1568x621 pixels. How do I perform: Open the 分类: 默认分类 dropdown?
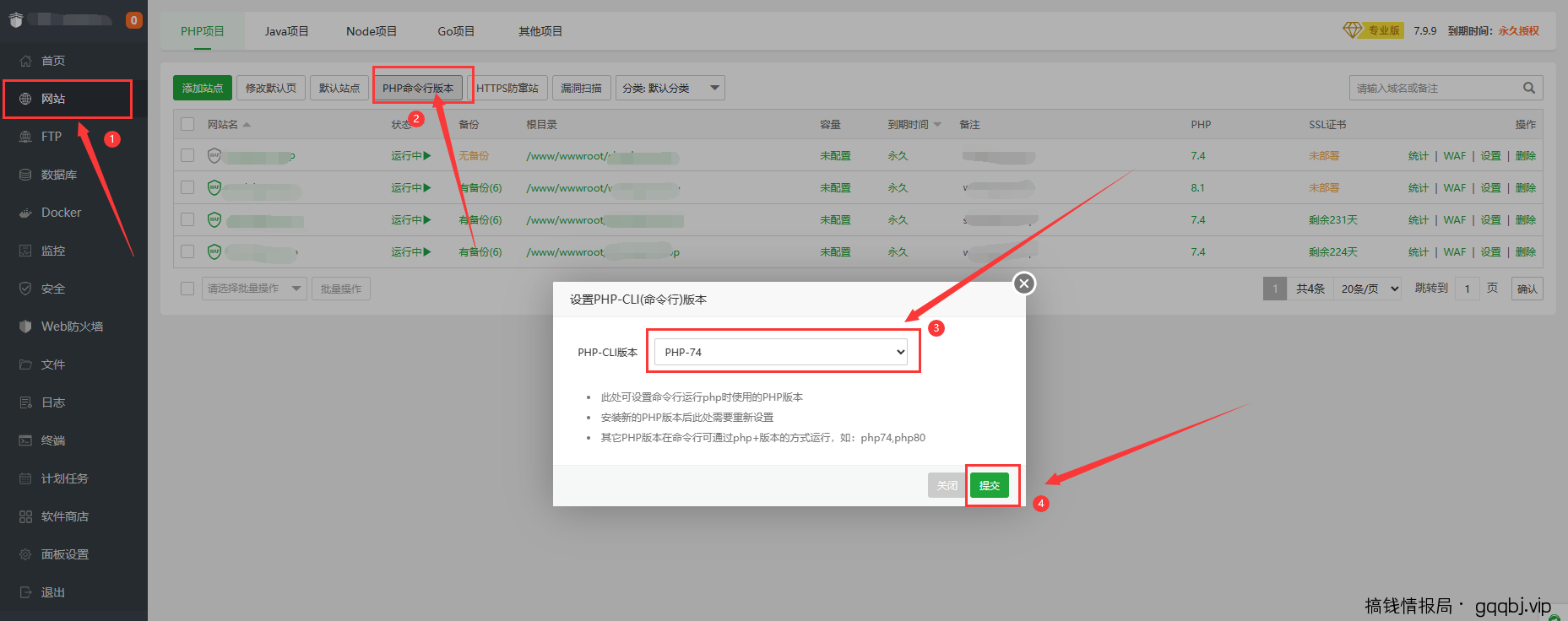click(x=670, y=88)
